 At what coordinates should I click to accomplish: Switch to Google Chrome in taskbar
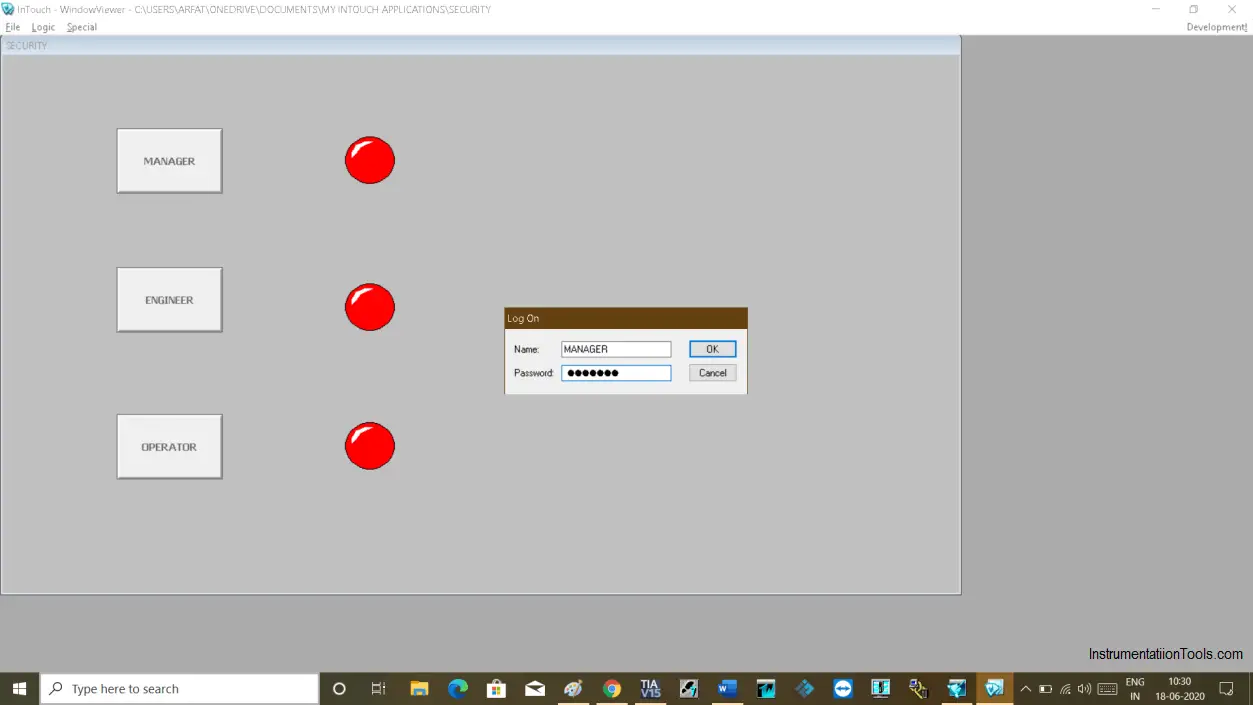coord(612,689)
